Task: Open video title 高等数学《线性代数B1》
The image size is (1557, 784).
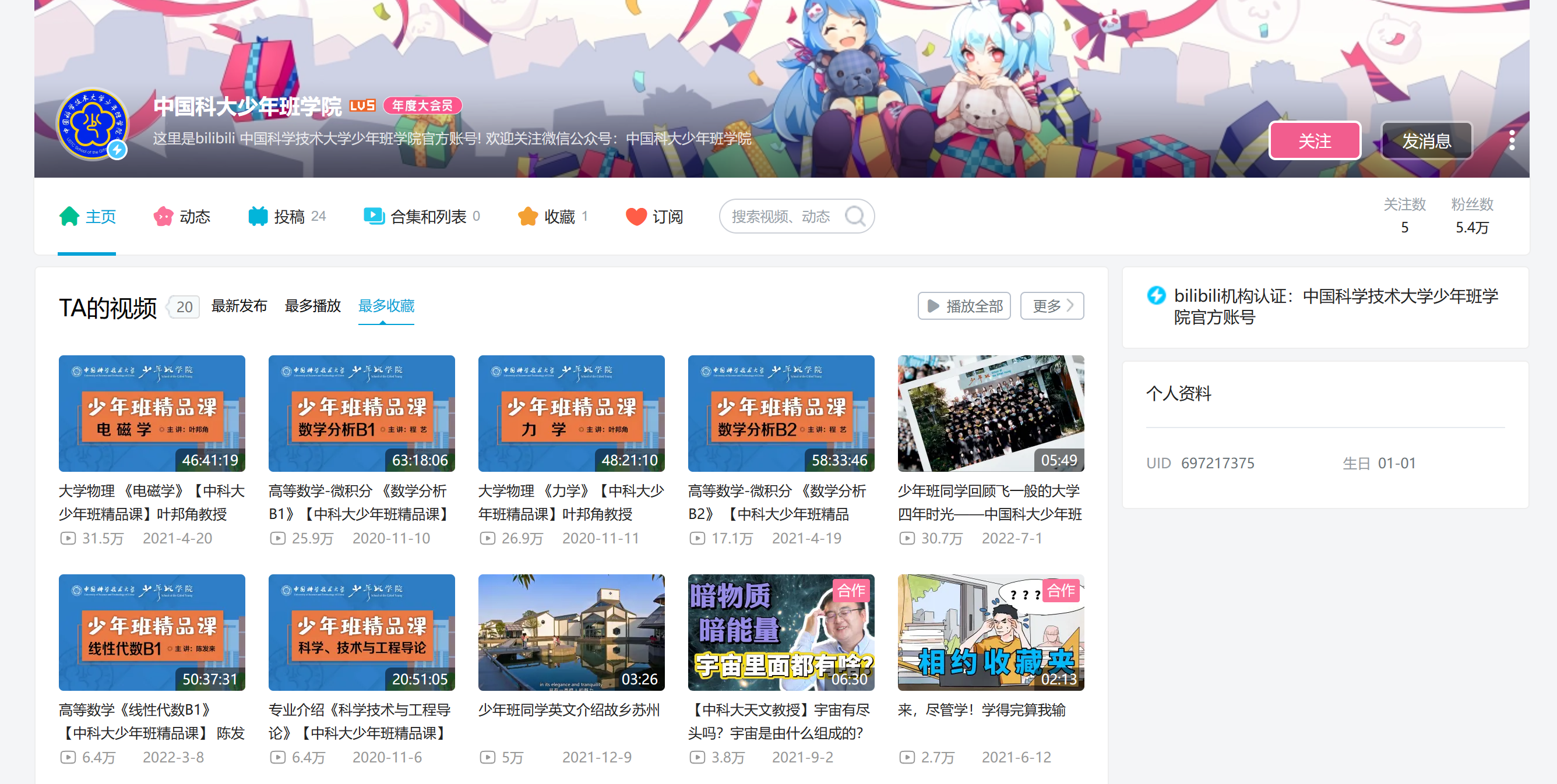Action: point(152,721)
